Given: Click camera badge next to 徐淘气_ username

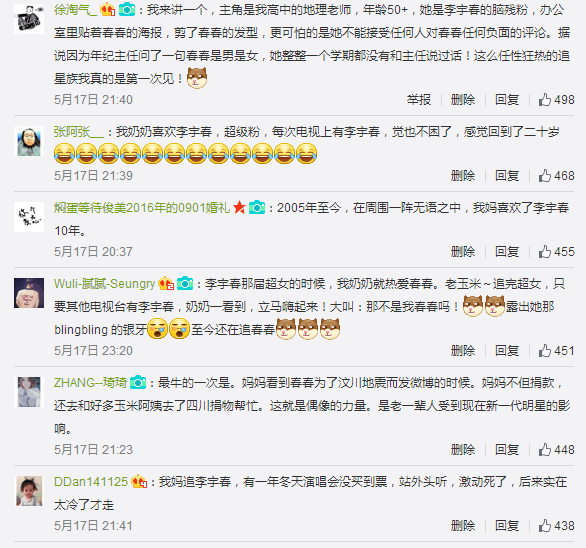Looking at the screenshot, I should [127, 9].
